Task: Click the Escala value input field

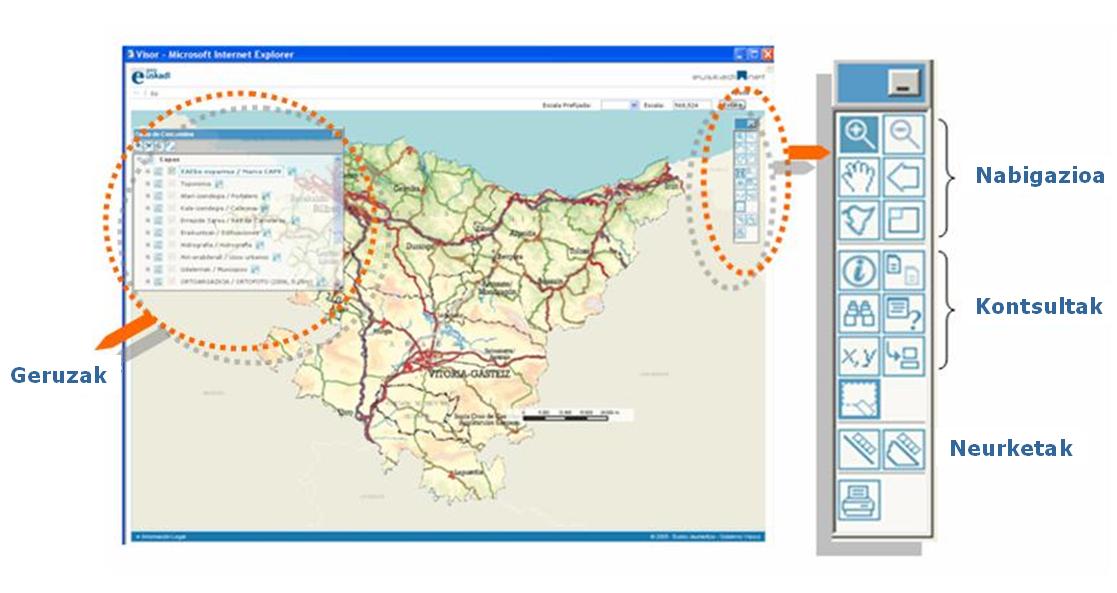Action: click(x=691, y=104)
